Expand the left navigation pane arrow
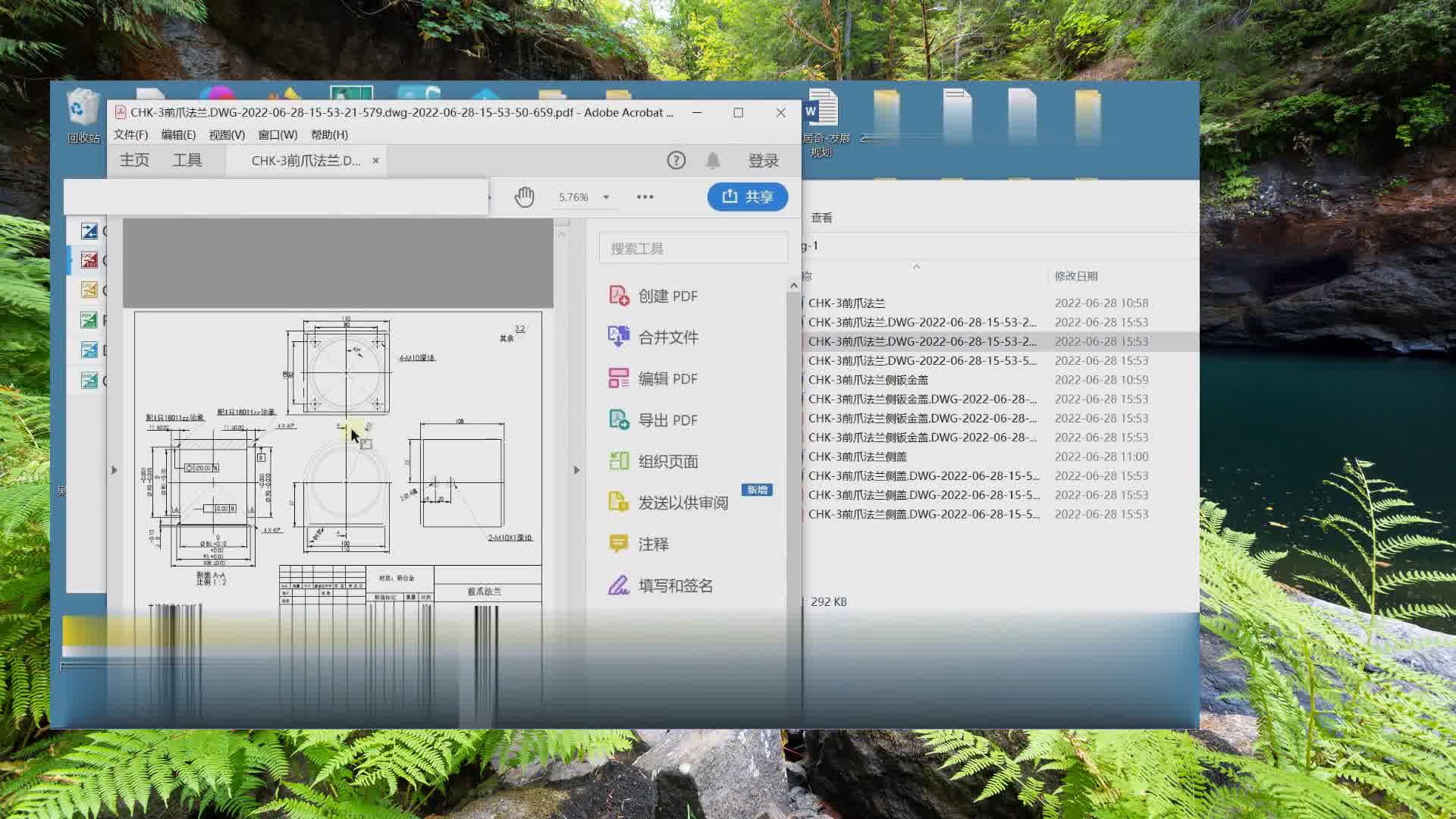 pos(115,470)
